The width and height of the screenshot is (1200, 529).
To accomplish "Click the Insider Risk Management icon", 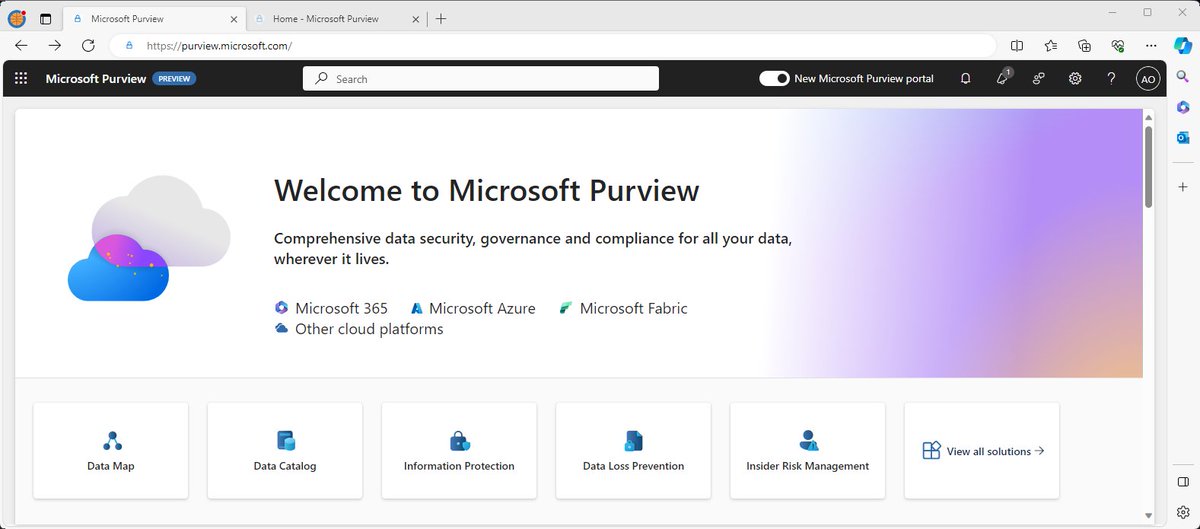I will [808, 441].
